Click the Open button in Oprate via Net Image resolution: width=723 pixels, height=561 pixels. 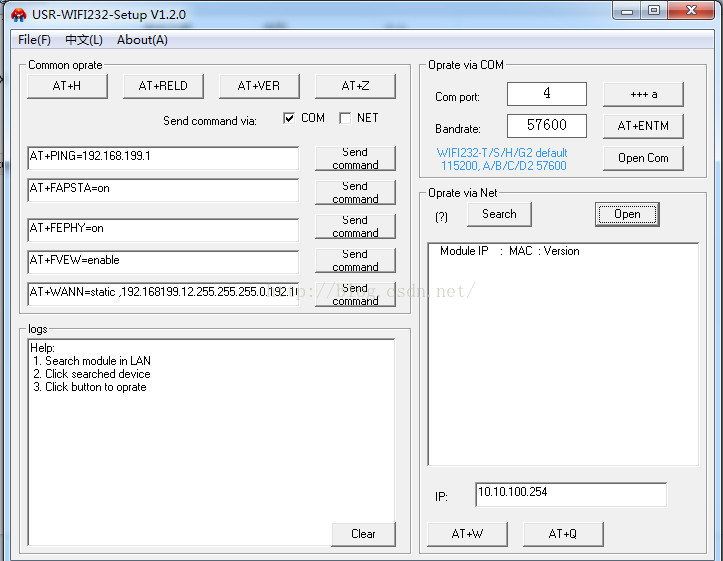tap(627, 214)
